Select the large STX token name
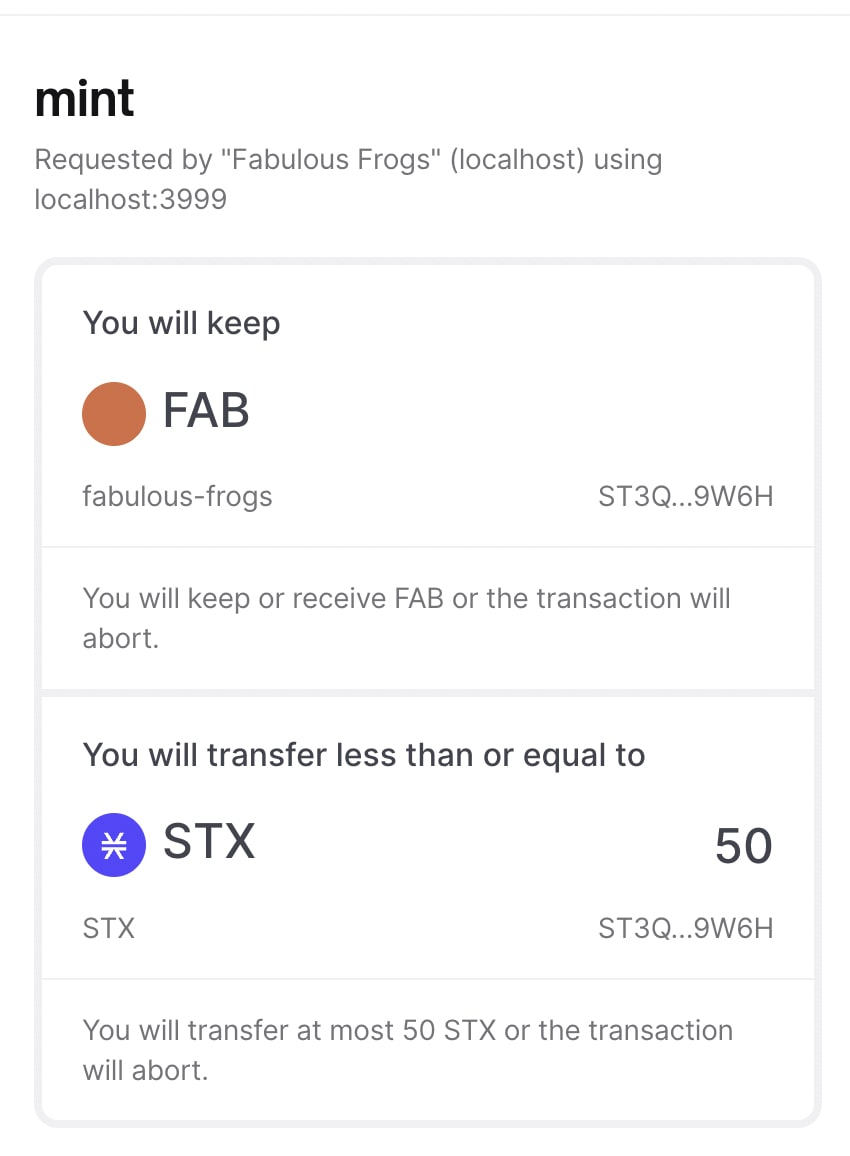 click(x=209, y=842)
